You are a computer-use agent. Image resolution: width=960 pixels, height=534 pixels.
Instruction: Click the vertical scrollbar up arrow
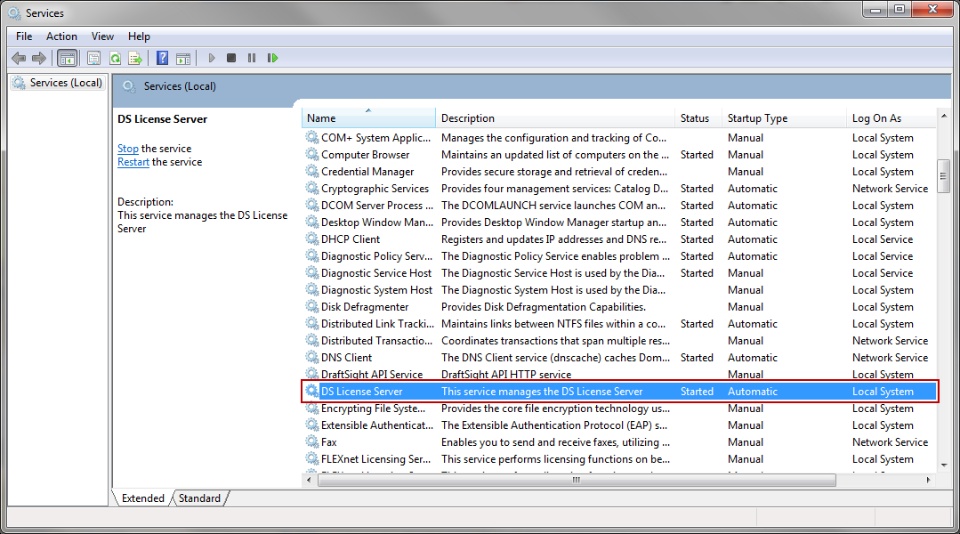tap(943, 116)
